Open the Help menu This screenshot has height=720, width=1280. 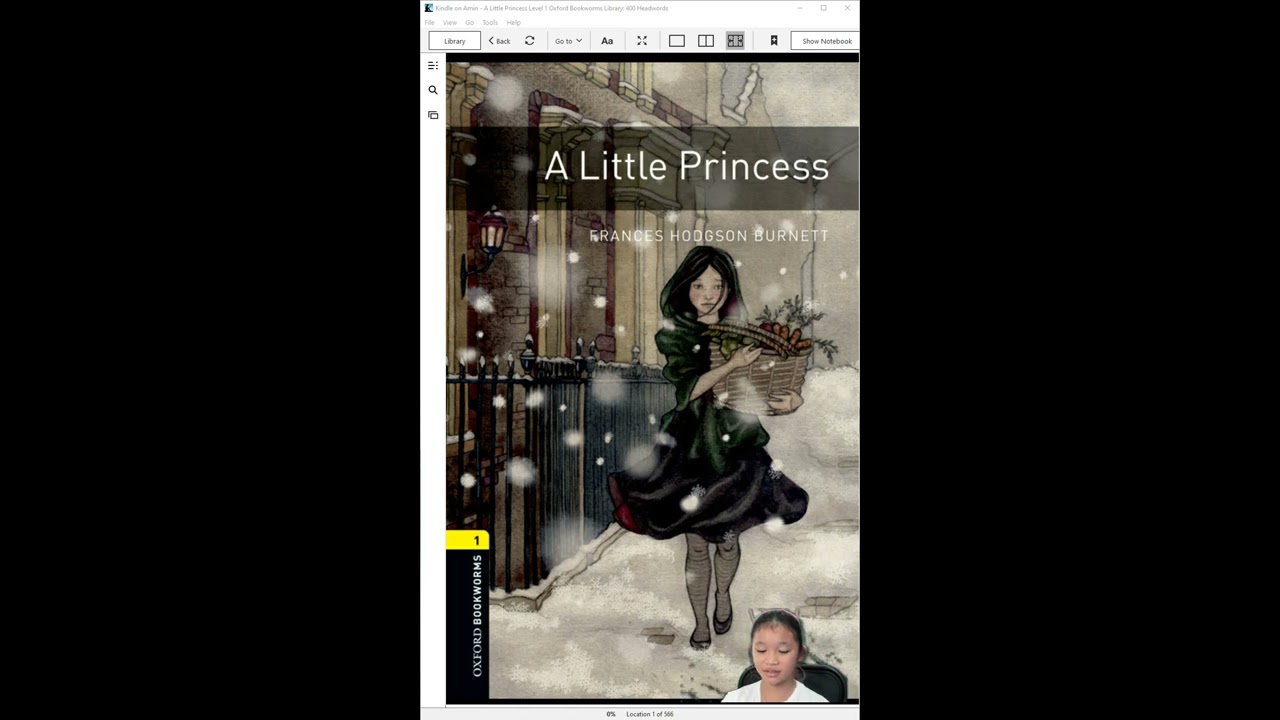pyautogui.click(x=513, y=22)
